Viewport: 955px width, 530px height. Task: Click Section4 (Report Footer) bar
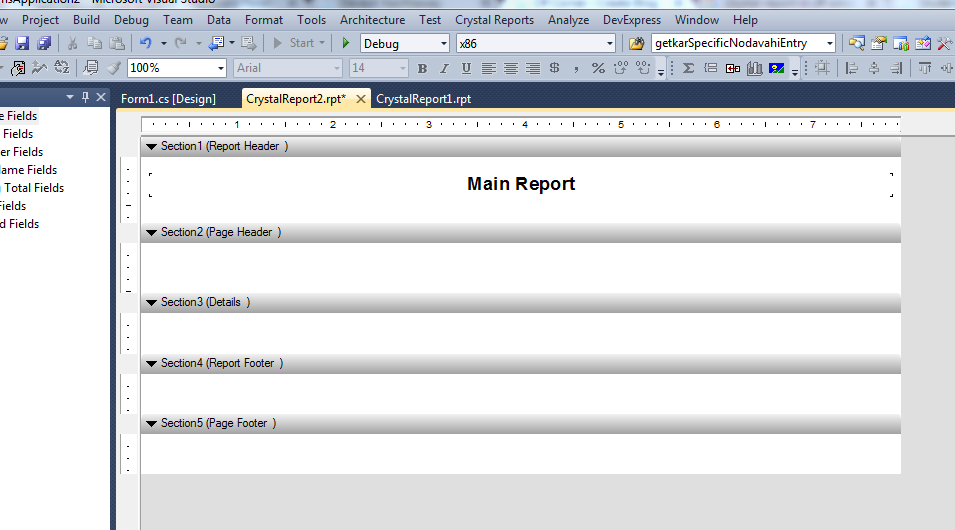point(521,363)
